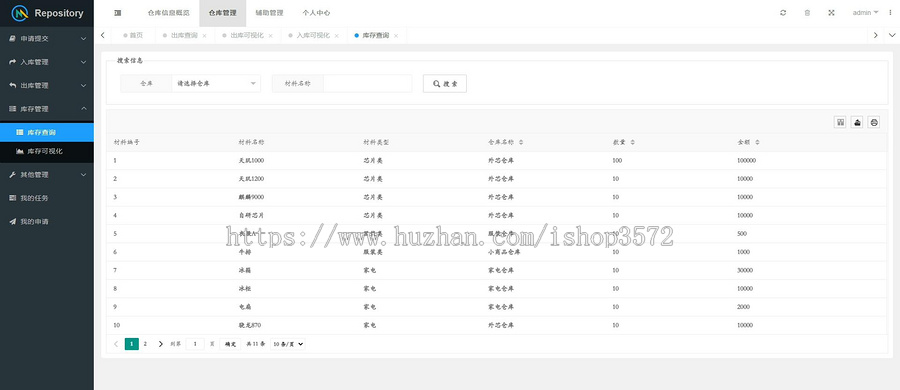Click previous page arrow in pagination
900x390 pixels.
116,344
